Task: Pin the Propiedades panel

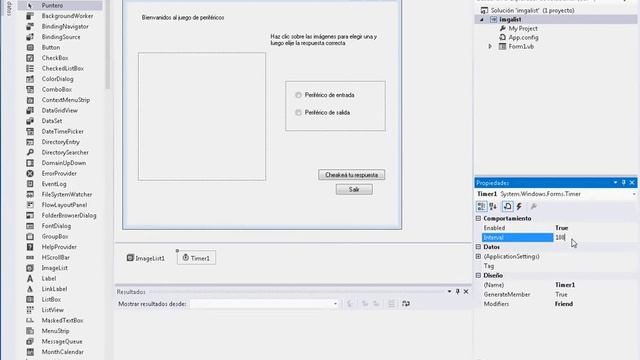Action: (624, 182)
